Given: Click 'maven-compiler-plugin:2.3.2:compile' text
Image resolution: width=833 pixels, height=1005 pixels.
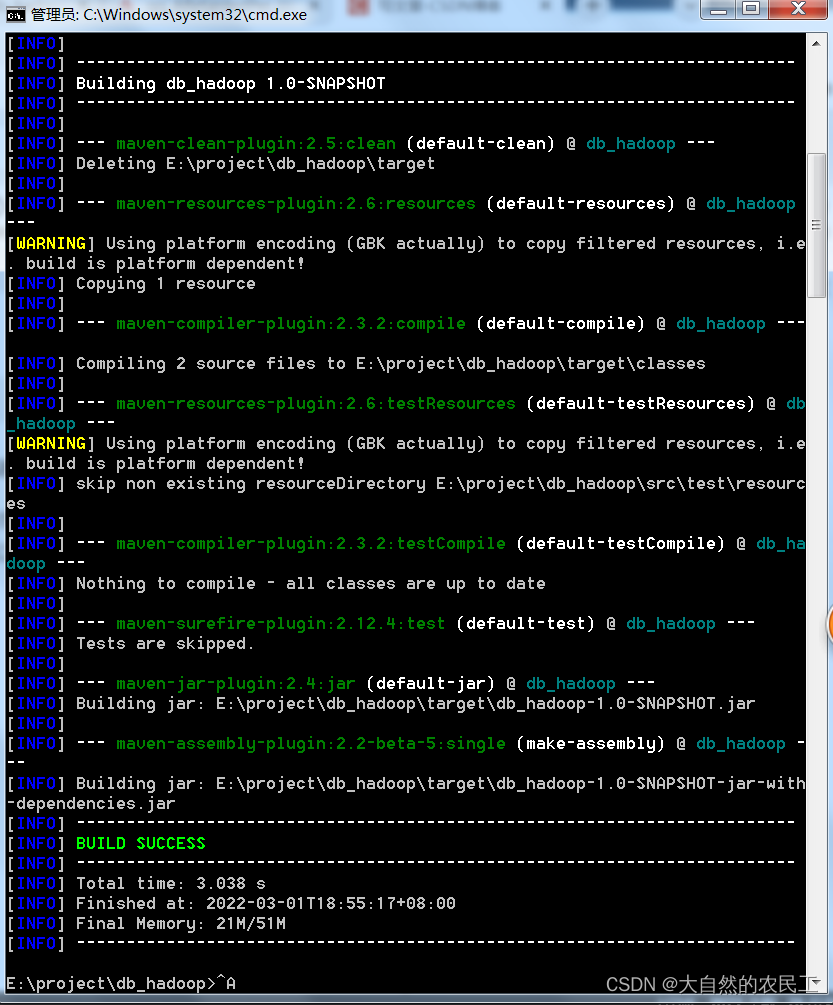Looking at the screenshot, I should (x=291, y=324).
